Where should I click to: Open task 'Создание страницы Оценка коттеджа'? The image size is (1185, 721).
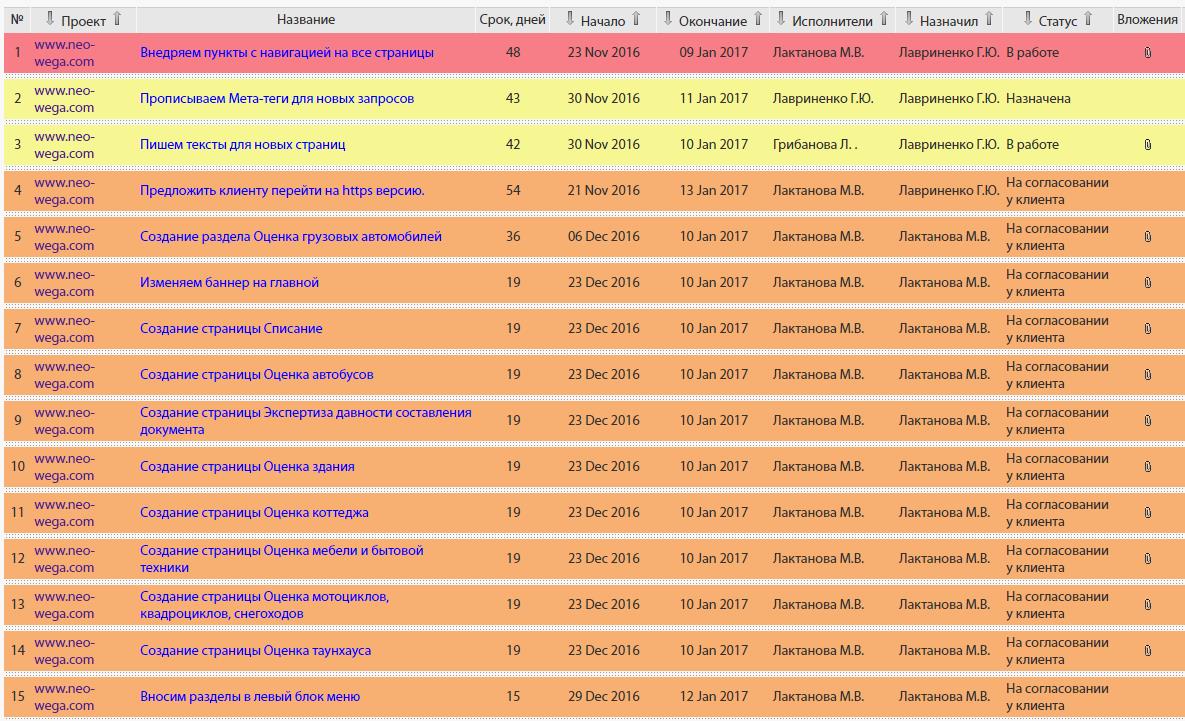[x=254, y=512]
